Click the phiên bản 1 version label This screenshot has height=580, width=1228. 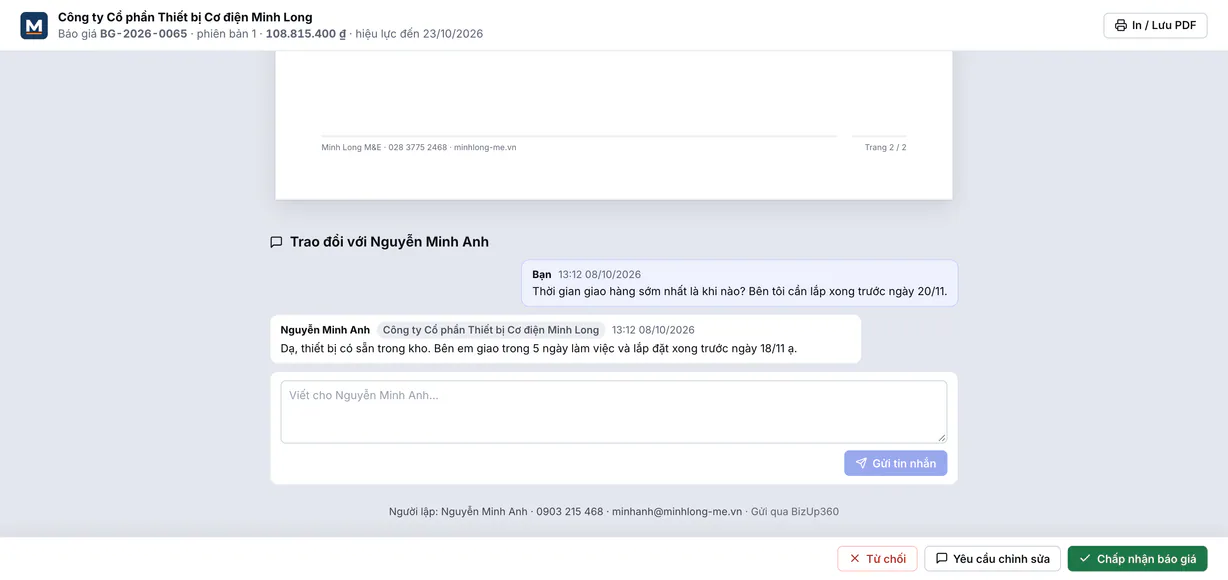click(x=227, y=34)
